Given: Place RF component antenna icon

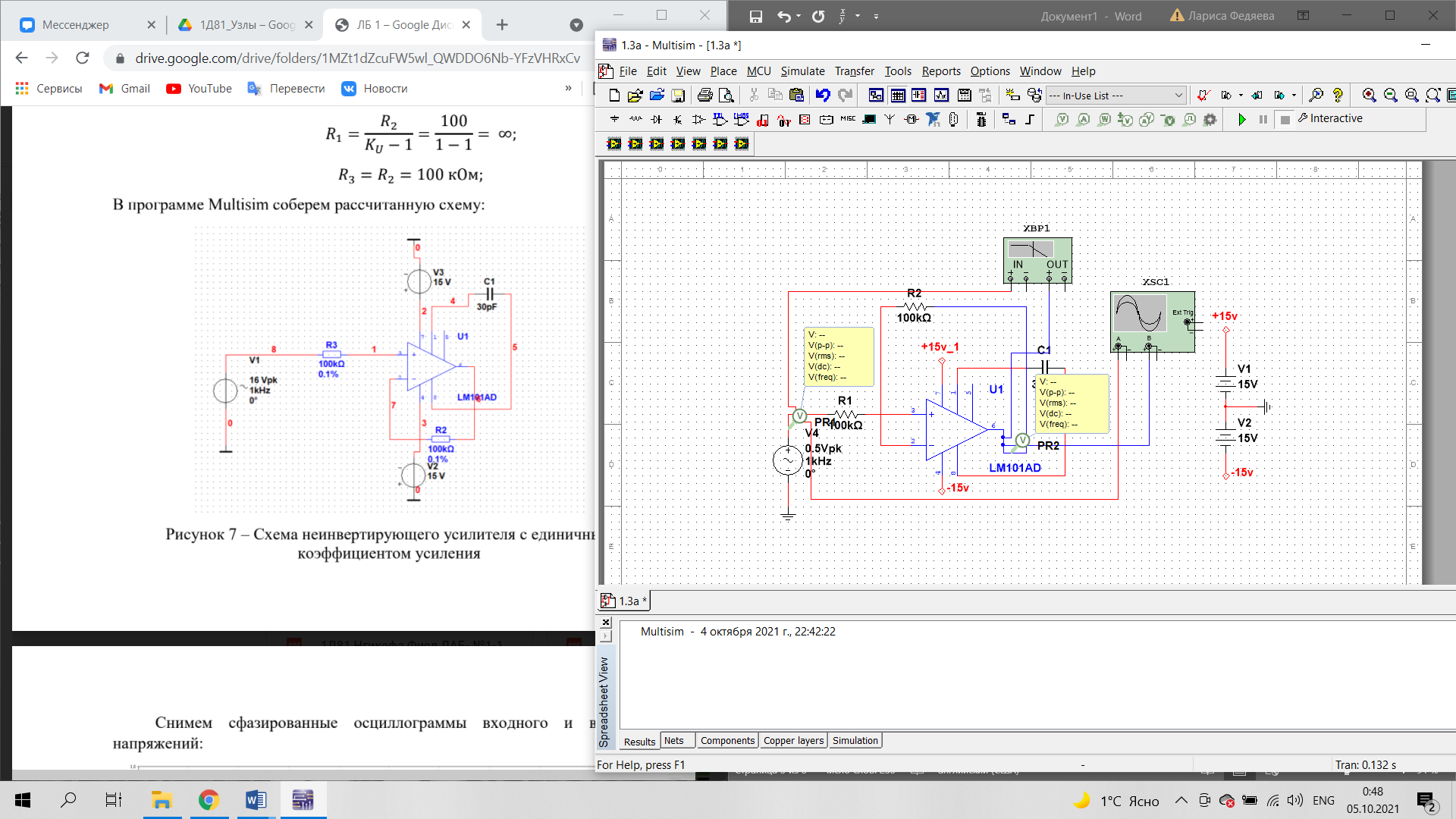Looking at the screenshot, I should pos(890,119).
